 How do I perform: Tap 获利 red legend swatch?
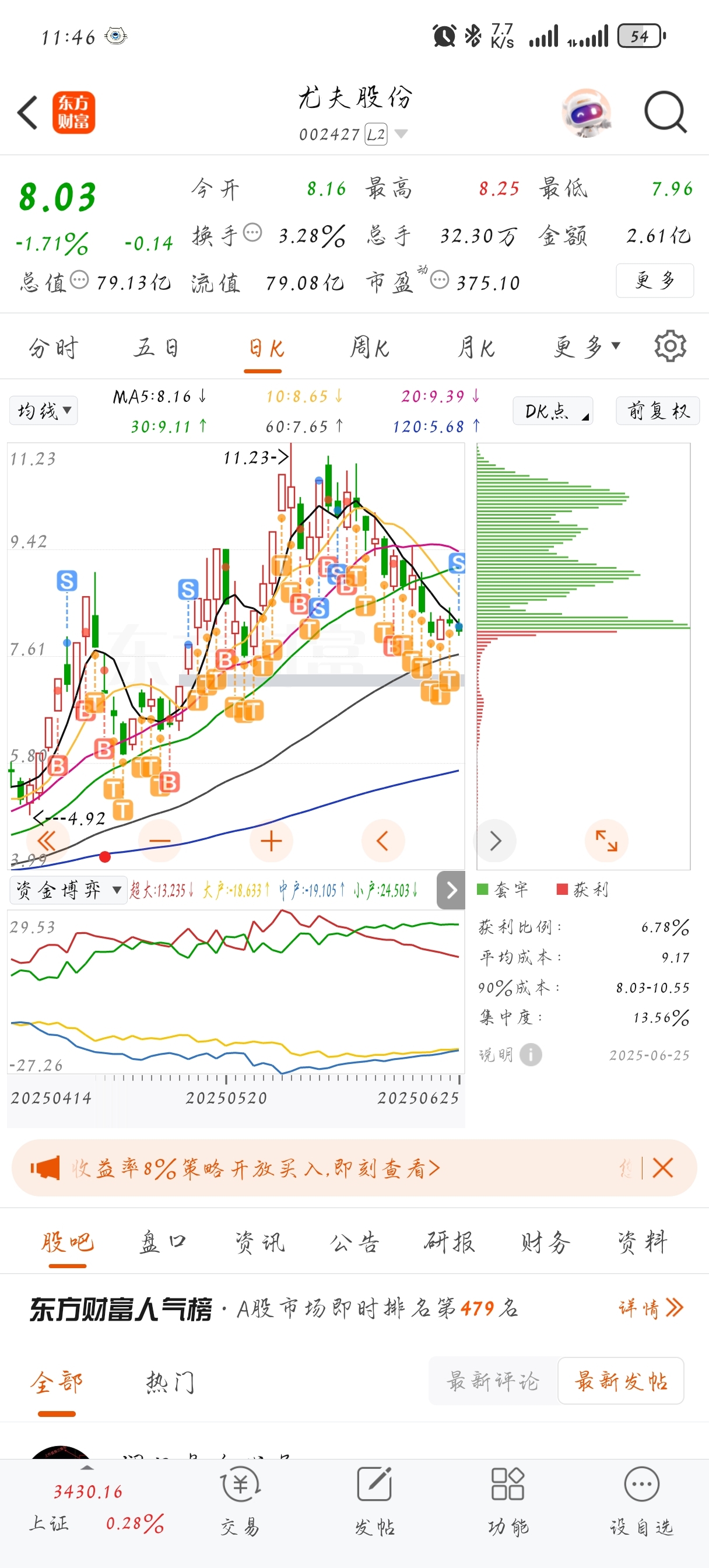click(x=562, y=890)
